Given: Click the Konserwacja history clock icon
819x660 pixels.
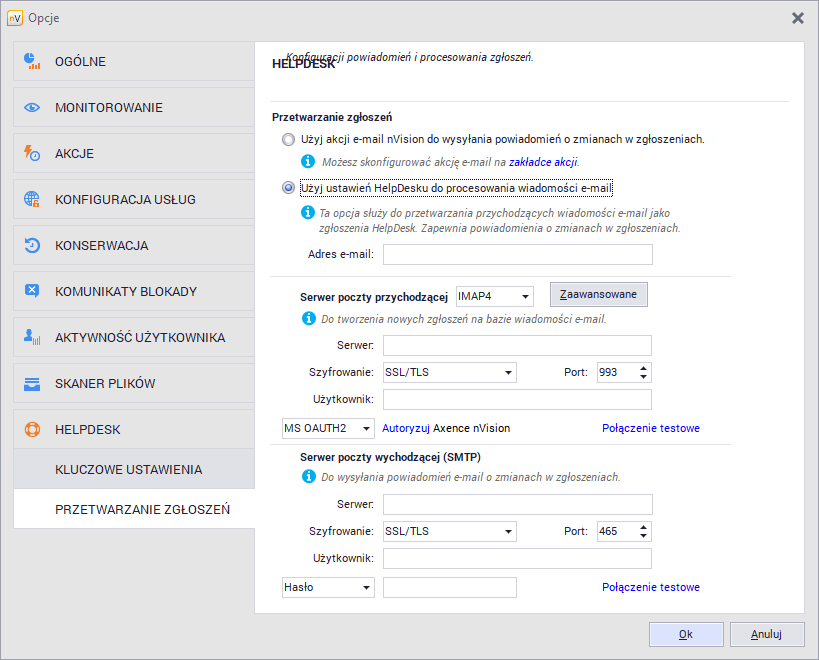Looking at the screenshot, I should pos(32,246).
